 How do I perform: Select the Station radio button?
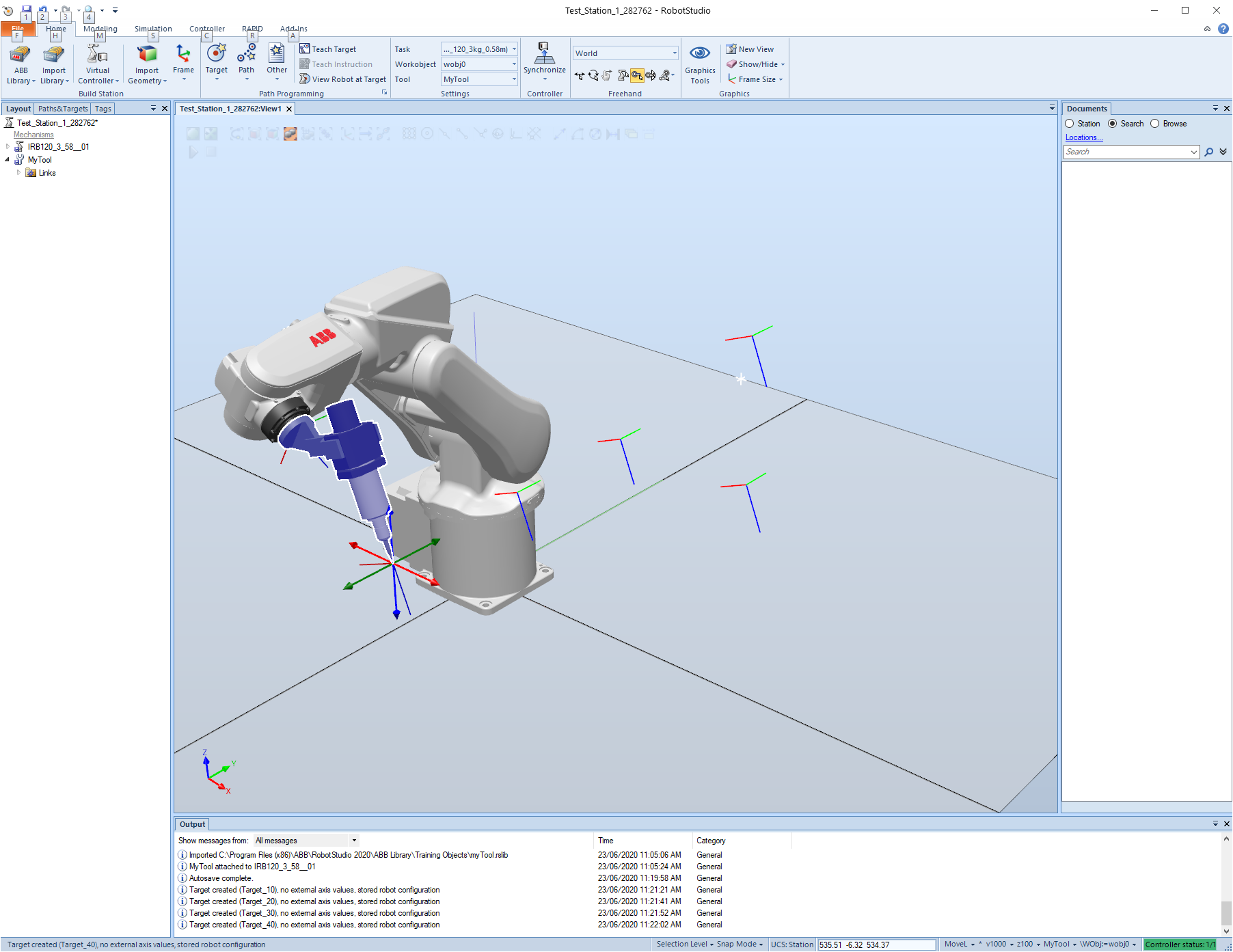1070,124
